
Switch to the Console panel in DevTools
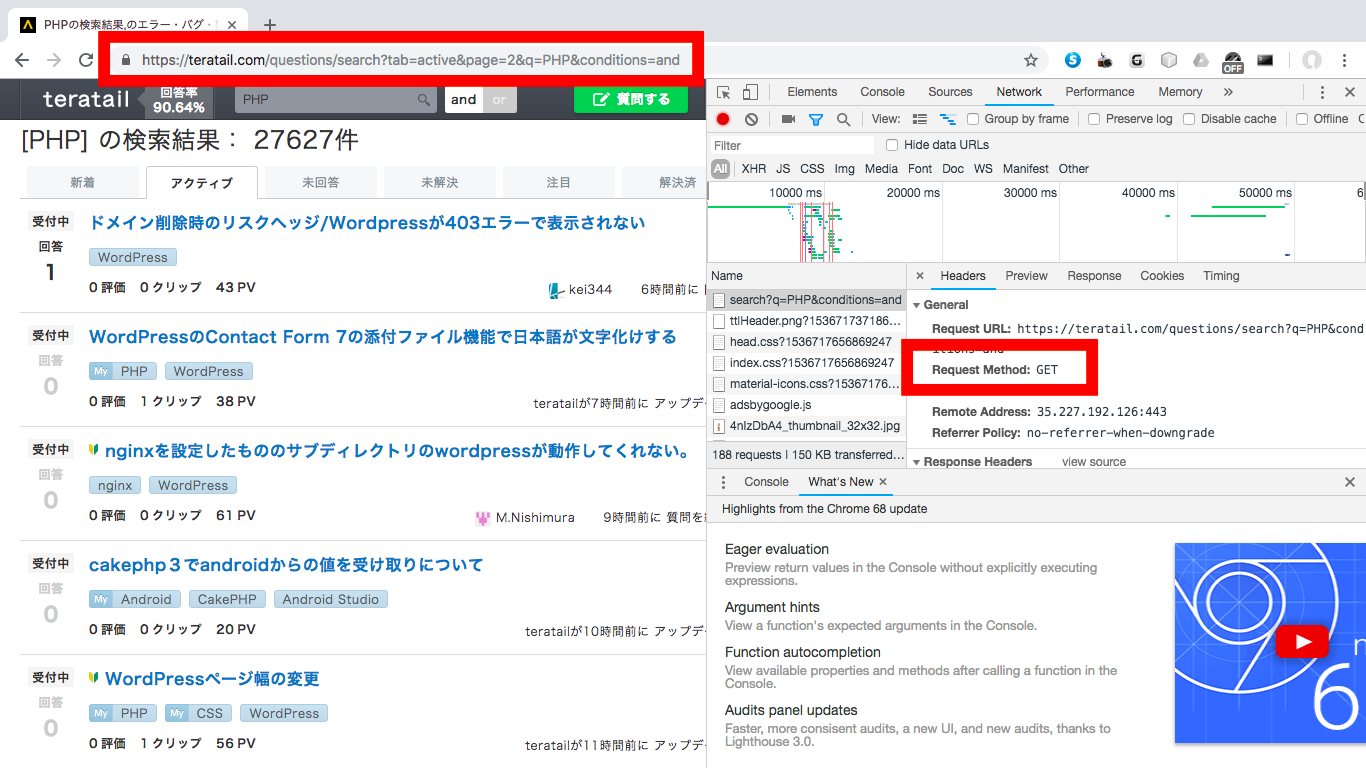(882, 91)
